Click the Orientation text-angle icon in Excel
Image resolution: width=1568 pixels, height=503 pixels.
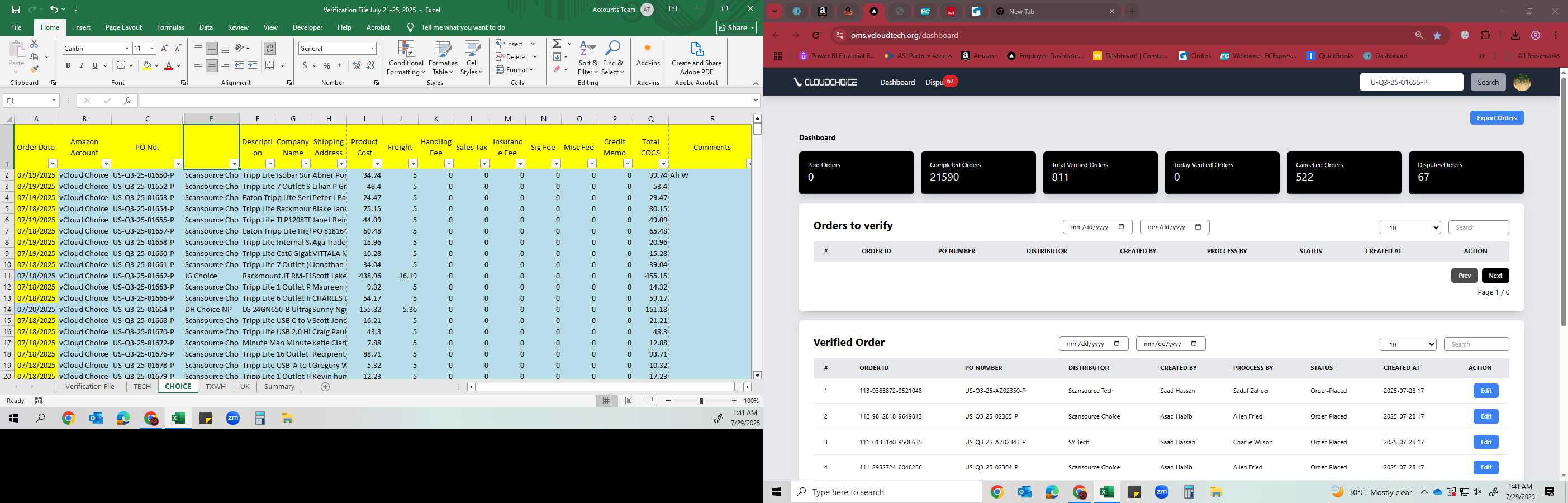(x=240, y=48)
